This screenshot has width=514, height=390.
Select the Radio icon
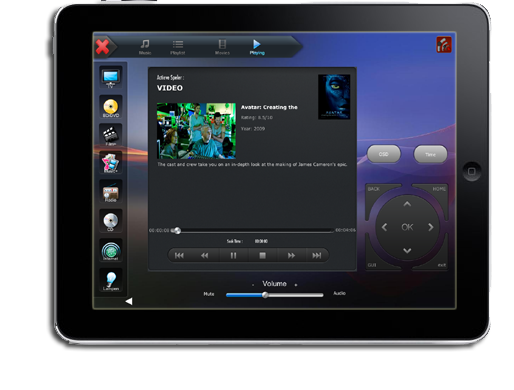tap(111, 192)
